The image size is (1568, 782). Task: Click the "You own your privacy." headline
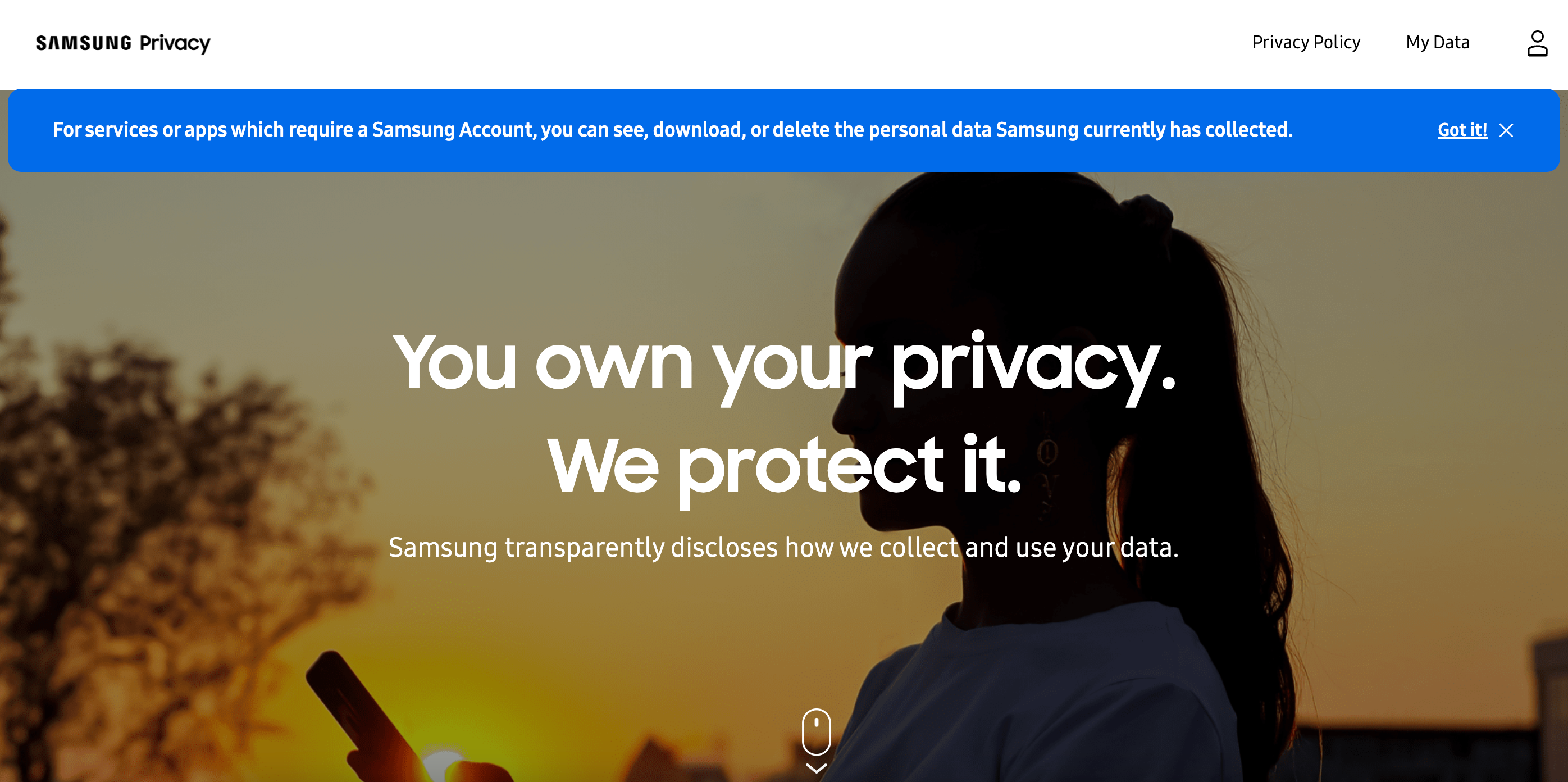pyautogui.click(x=784, y=363)
